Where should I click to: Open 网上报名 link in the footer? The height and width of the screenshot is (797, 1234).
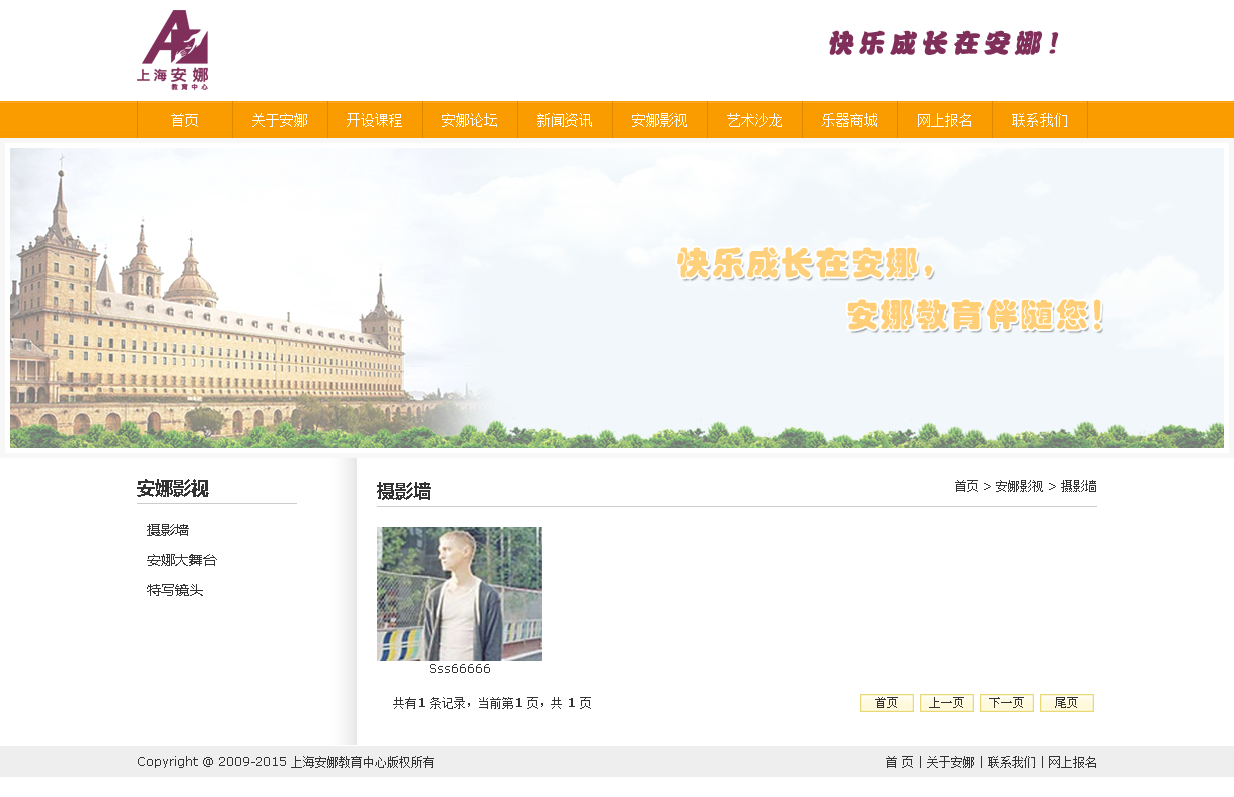coord(1072,762)
